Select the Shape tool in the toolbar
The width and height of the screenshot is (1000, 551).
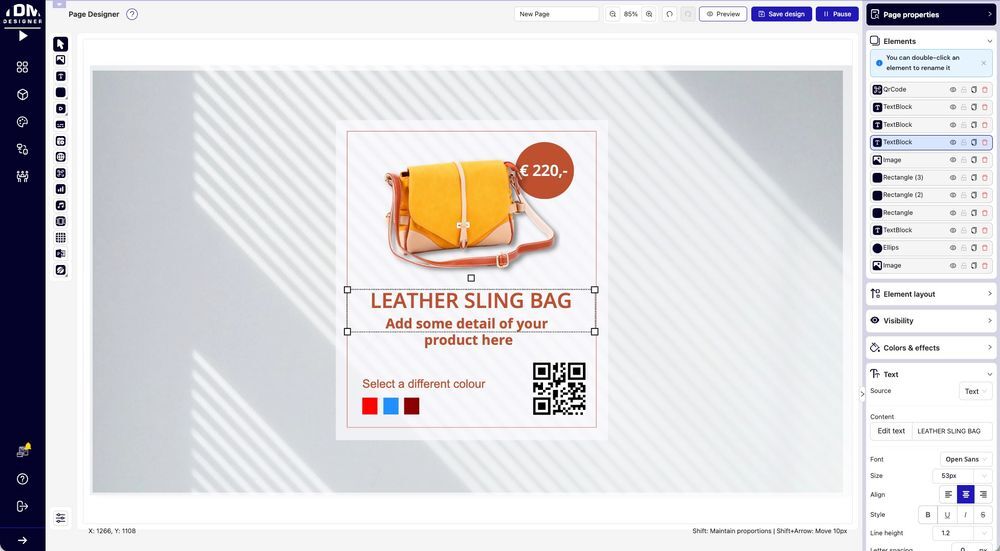61,92
